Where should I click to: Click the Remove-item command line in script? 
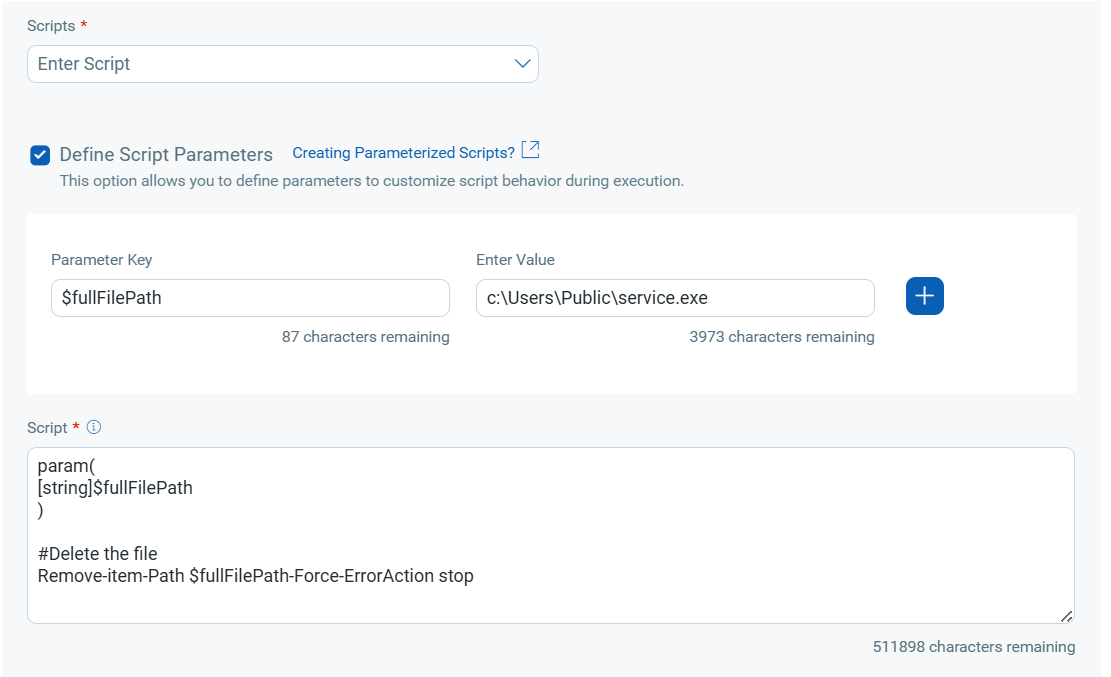tap(255, 576)
